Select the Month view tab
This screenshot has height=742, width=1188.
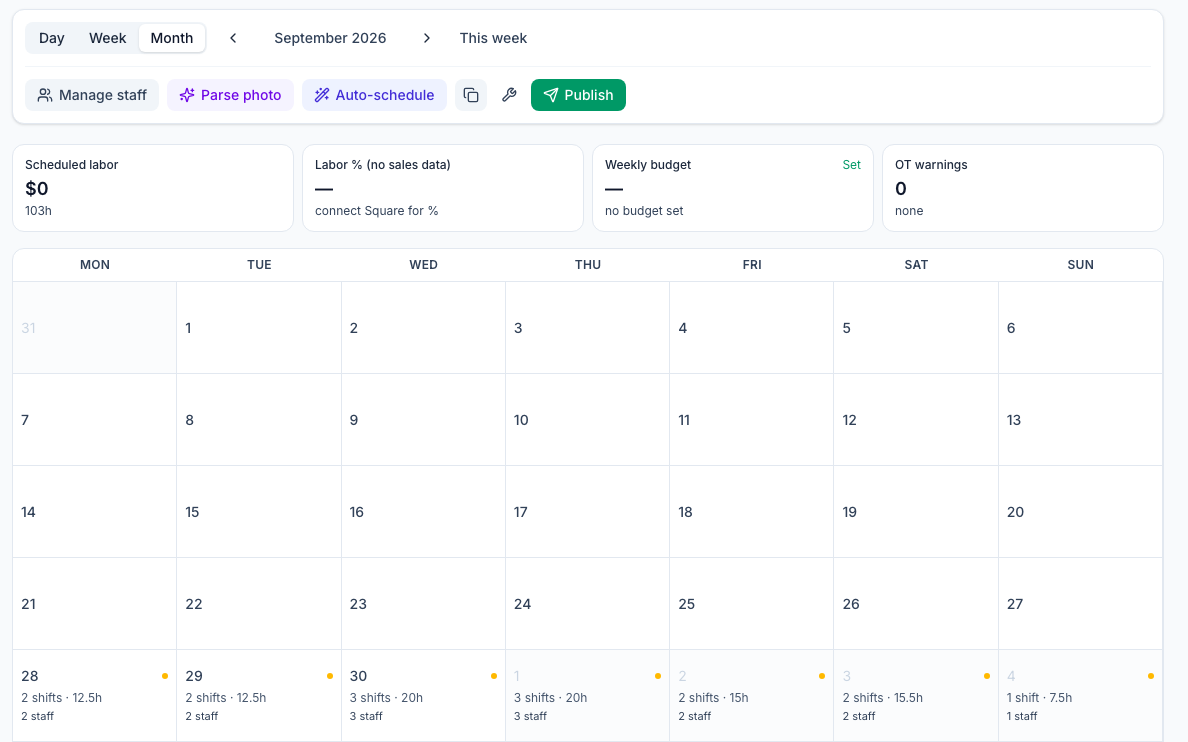172,38
